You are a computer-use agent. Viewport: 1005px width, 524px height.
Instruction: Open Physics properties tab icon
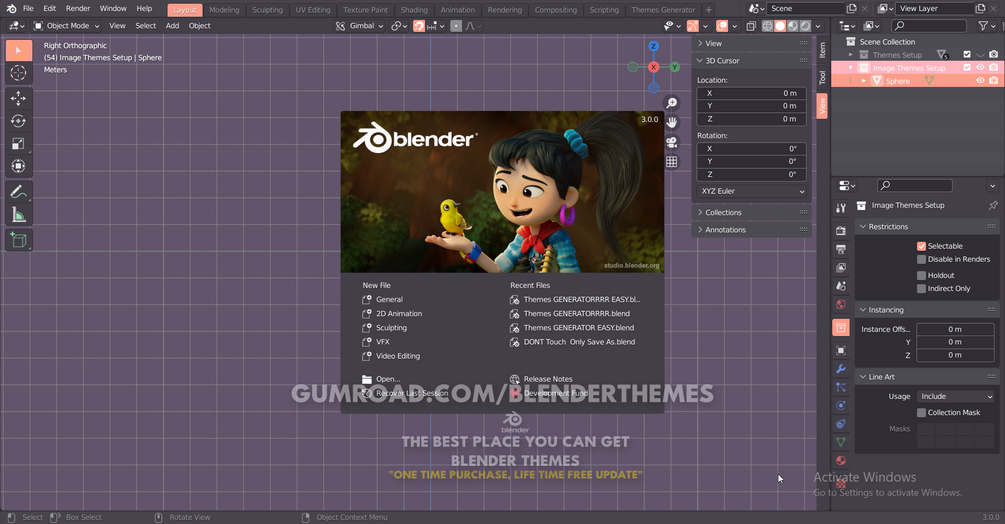[841, 405]
